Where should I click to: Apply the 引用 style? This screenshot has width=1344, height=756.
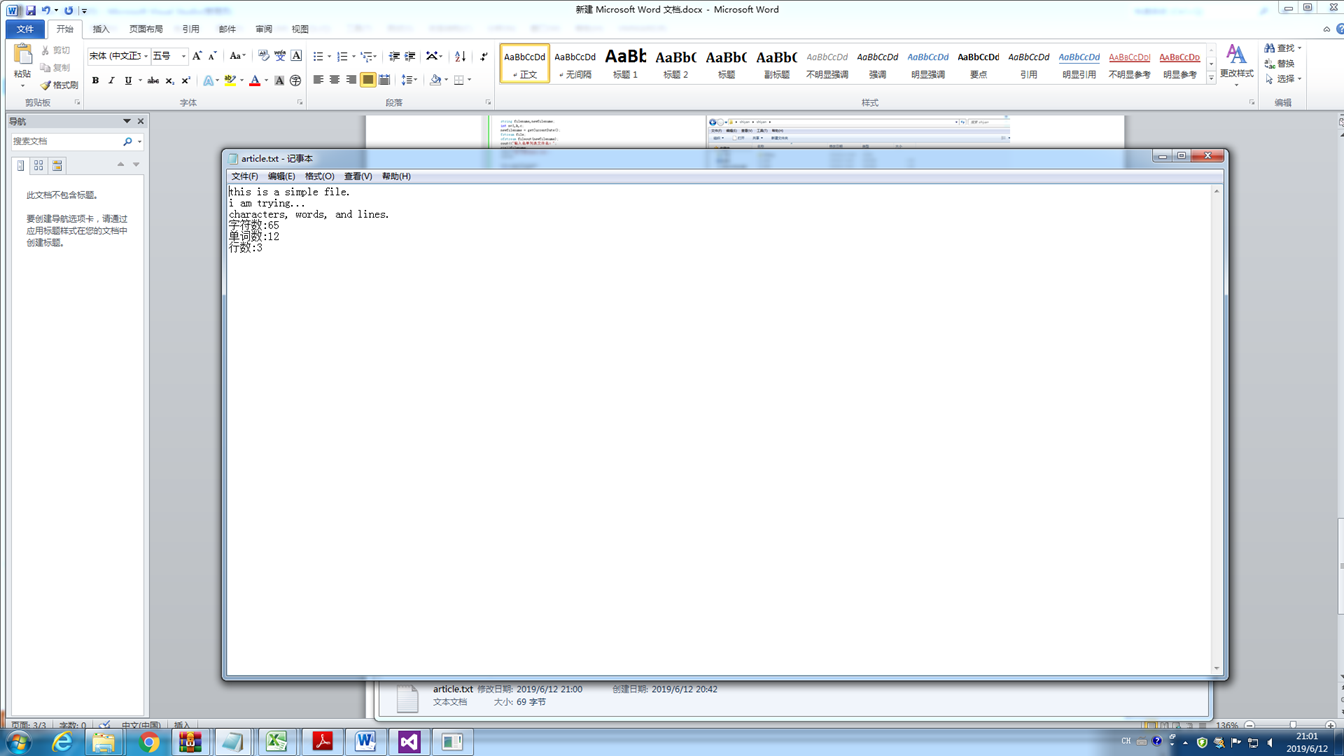pos(1028,63)
